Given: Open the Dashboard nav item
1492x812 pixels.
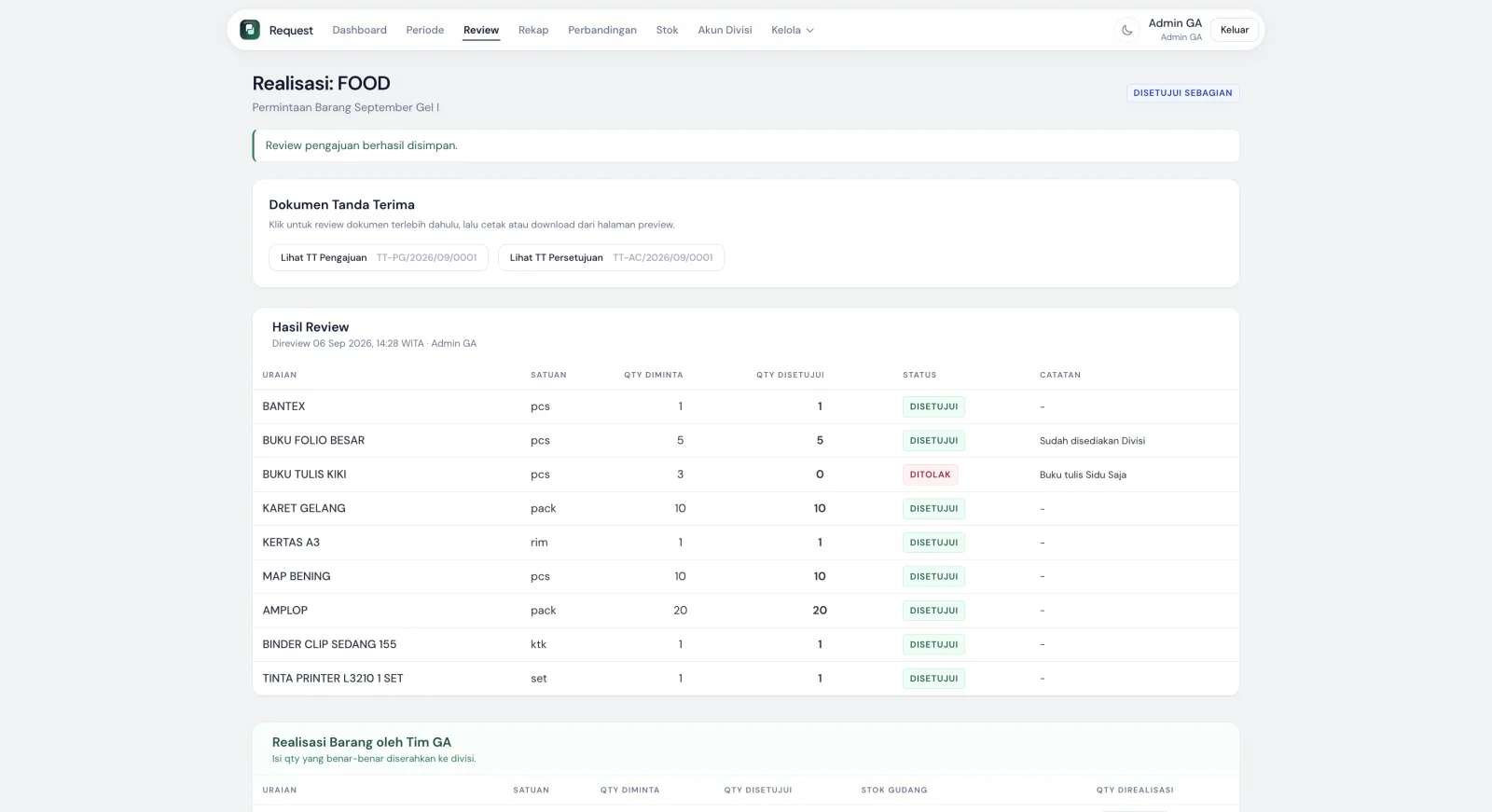Looking at the screenshot, I should [359, 30].
